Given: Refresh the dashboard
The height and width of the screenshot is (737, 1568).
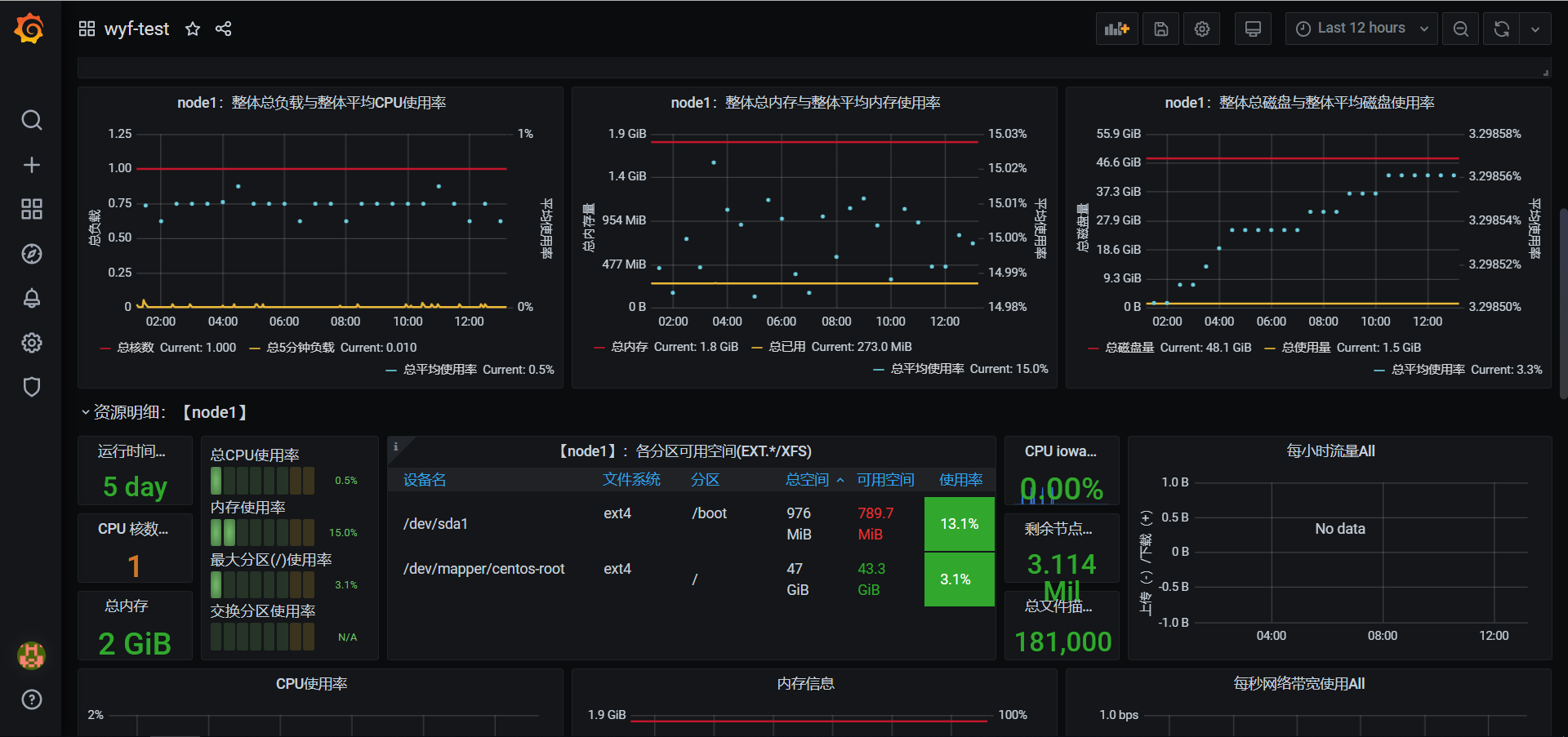Looking at the screenshot, I should click(1501, 29).
